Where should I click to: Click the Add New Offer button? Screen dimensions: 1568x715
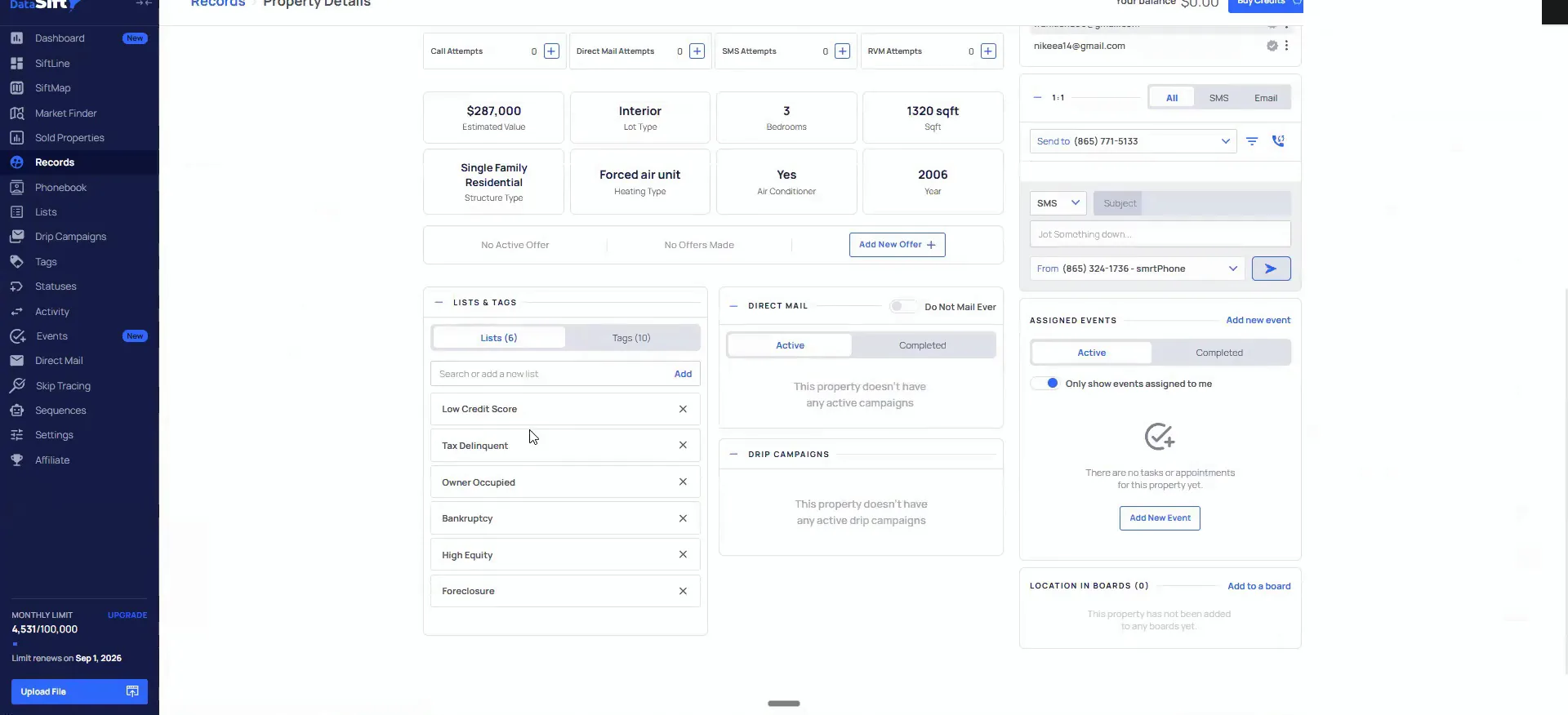click(x=898, y=245)
